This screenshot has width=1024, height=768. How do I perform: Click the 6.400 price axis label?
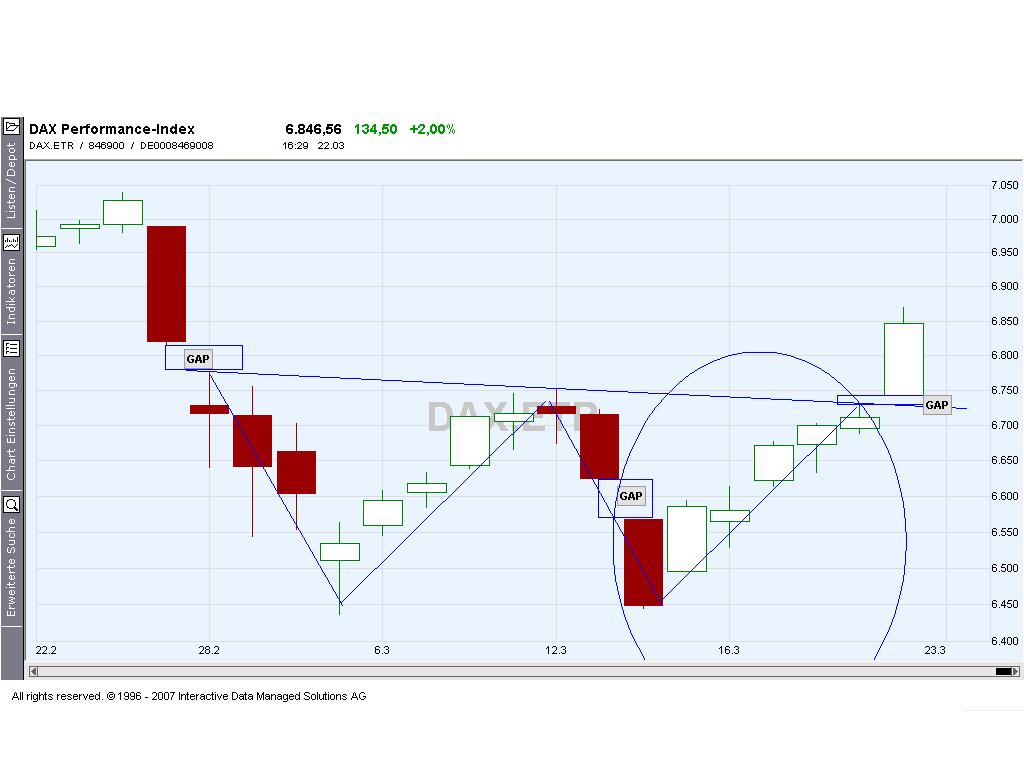(1004, 641)
